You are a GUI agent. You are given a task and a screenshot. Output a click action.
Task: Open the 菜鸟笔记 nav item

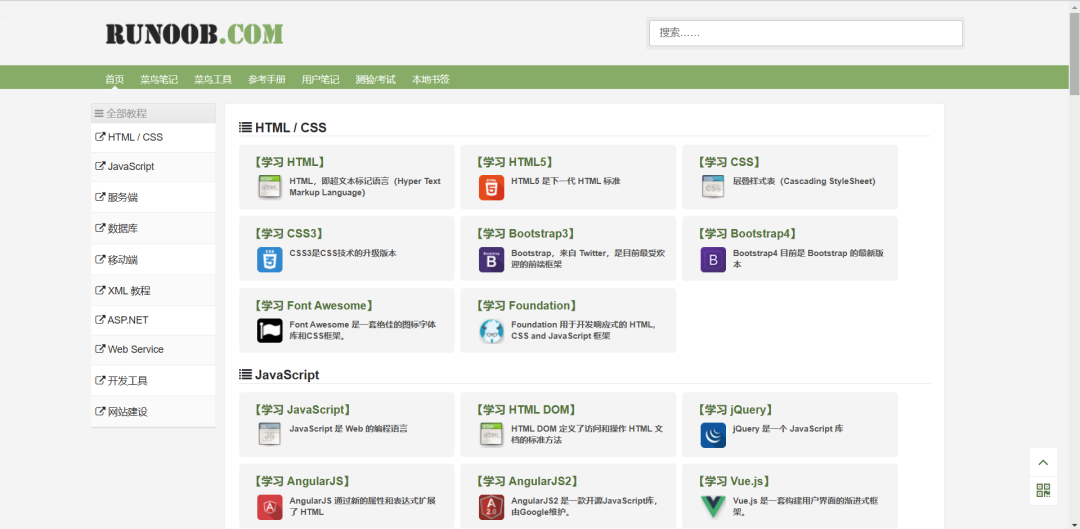click(x=159, y=79)
